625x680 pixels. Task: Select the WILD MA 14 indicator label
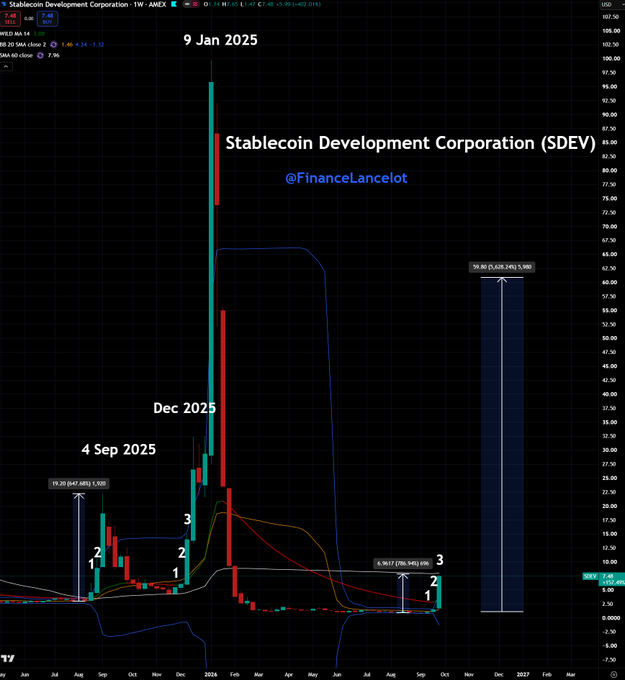(x=15, y=34)
